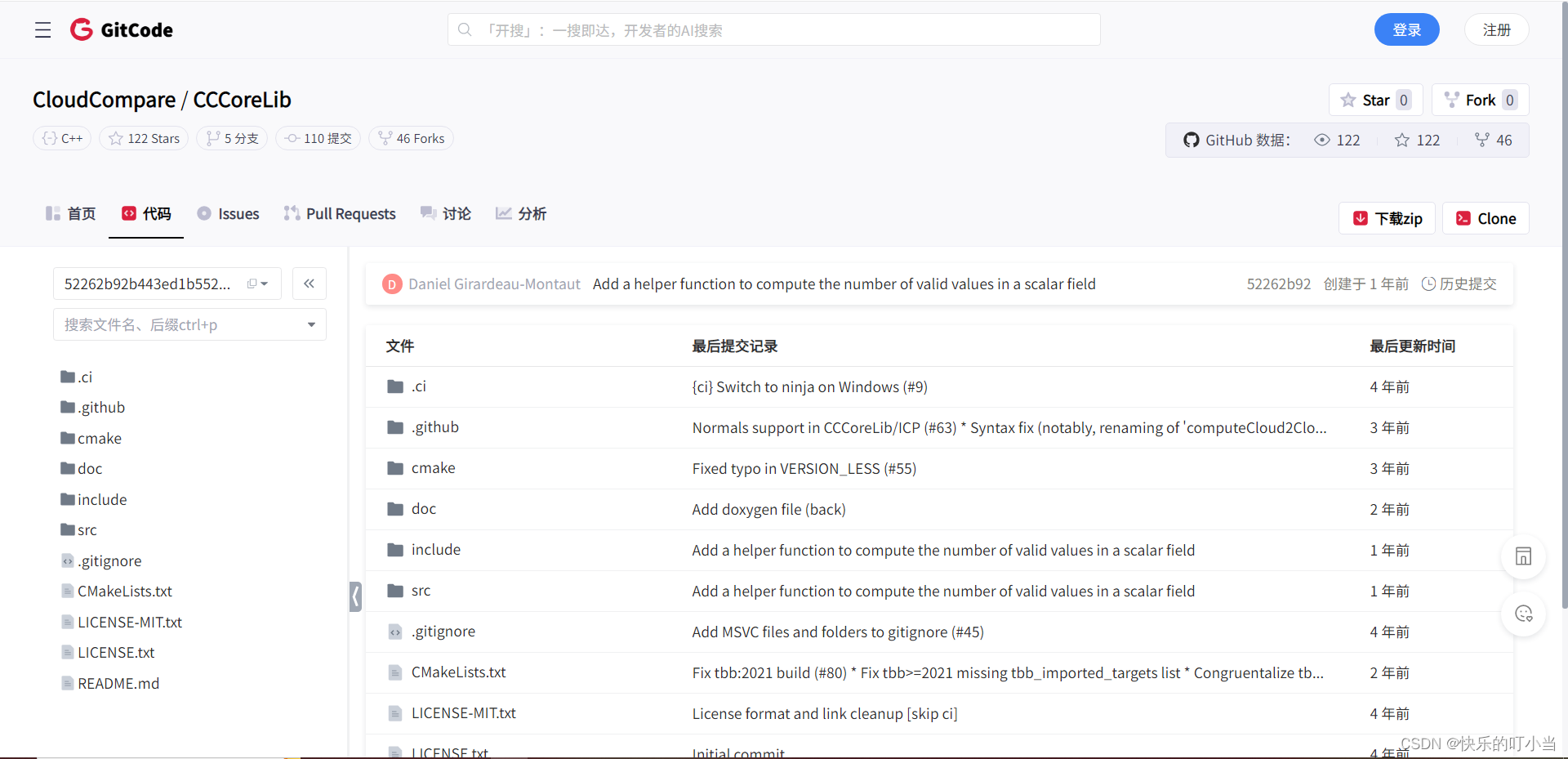Click the GitCode logo
1568x759 pixels.
(121, 29)
